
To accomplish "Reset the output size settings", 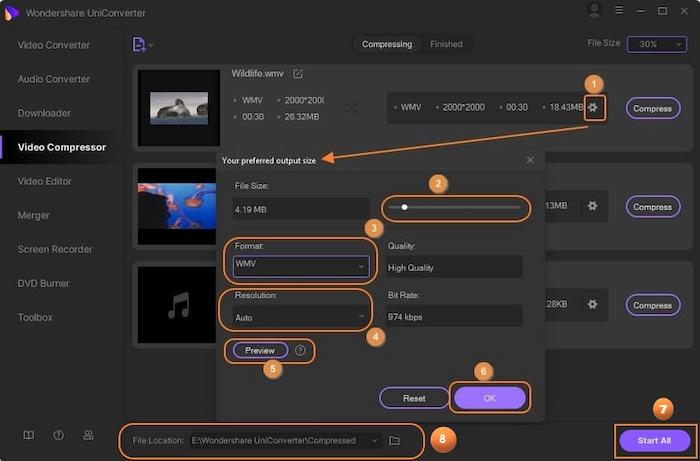I will click(414, 398).
